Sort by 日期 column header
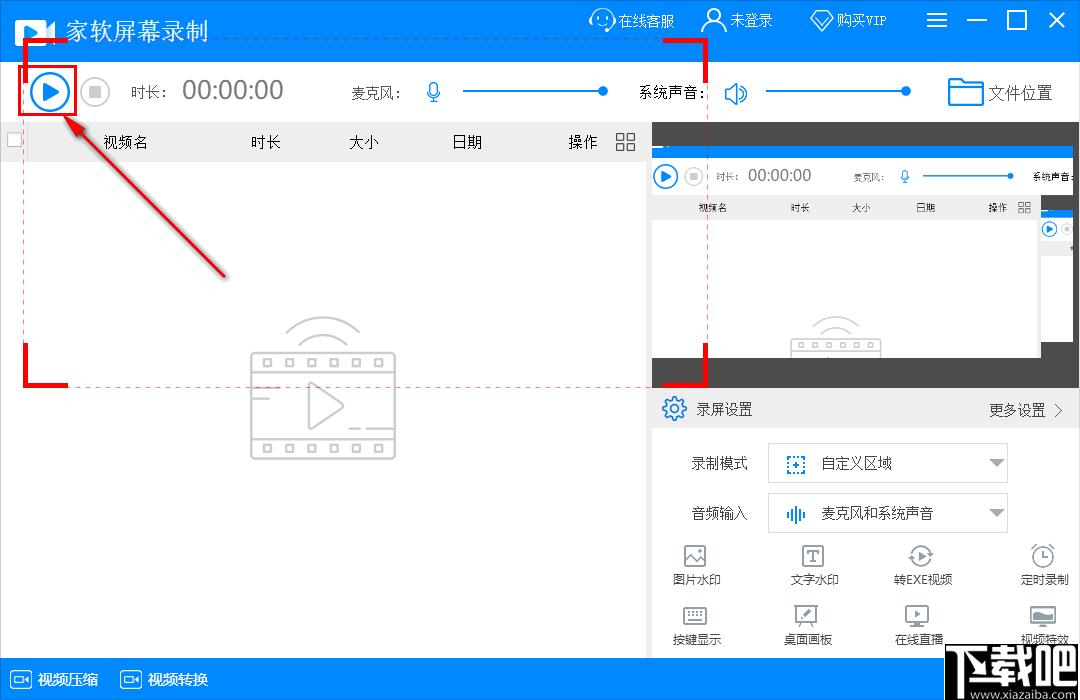 [467, 142]
